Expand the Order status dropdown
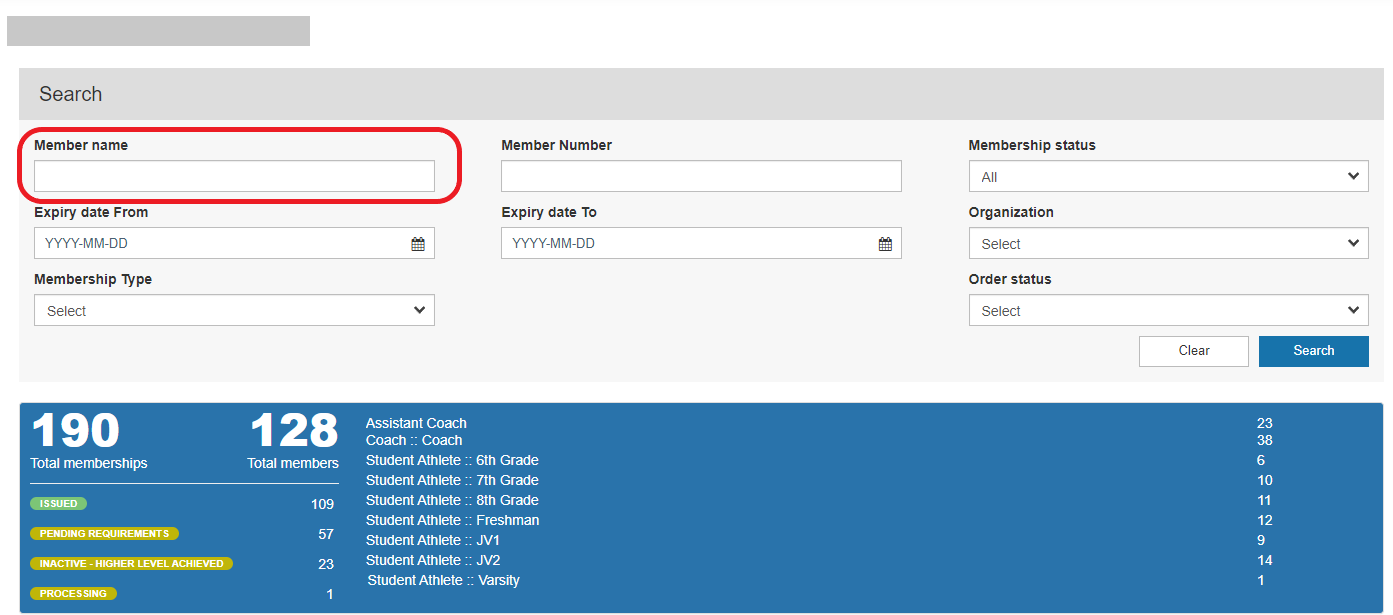Viewport: 1393px width, 615px height. click(x=1168, y=310)
